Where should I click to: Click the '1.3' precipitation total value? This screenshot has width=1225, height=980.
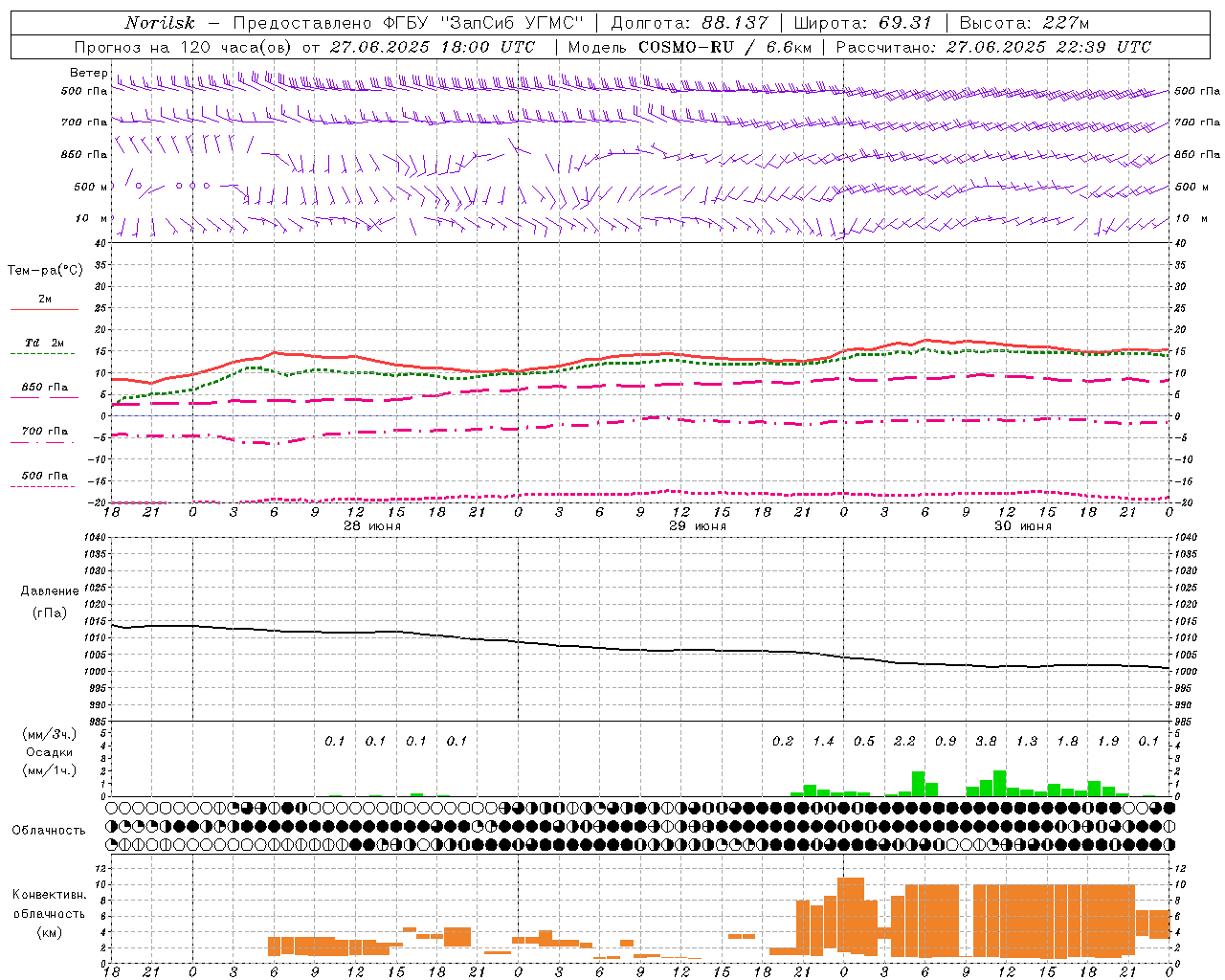(x=1027, y=742)
